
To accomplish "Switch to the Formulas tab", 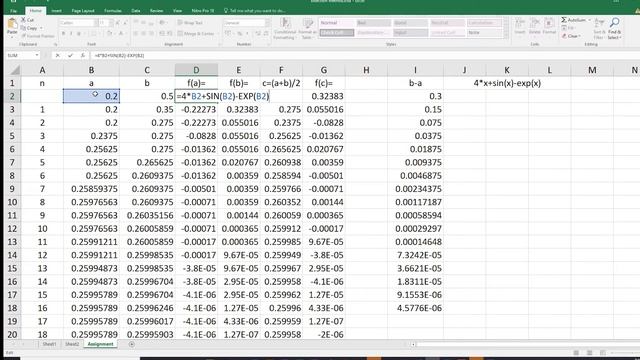I will coord(113,11).
